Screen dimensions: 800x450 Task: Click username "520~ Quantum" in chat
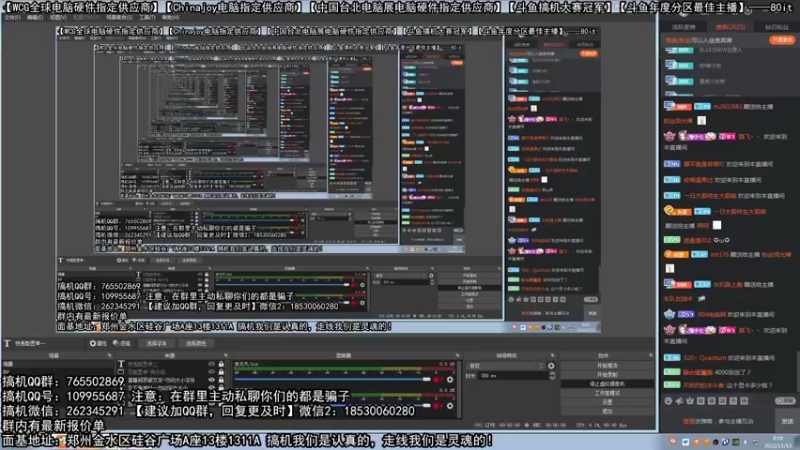tap(705, 358)
